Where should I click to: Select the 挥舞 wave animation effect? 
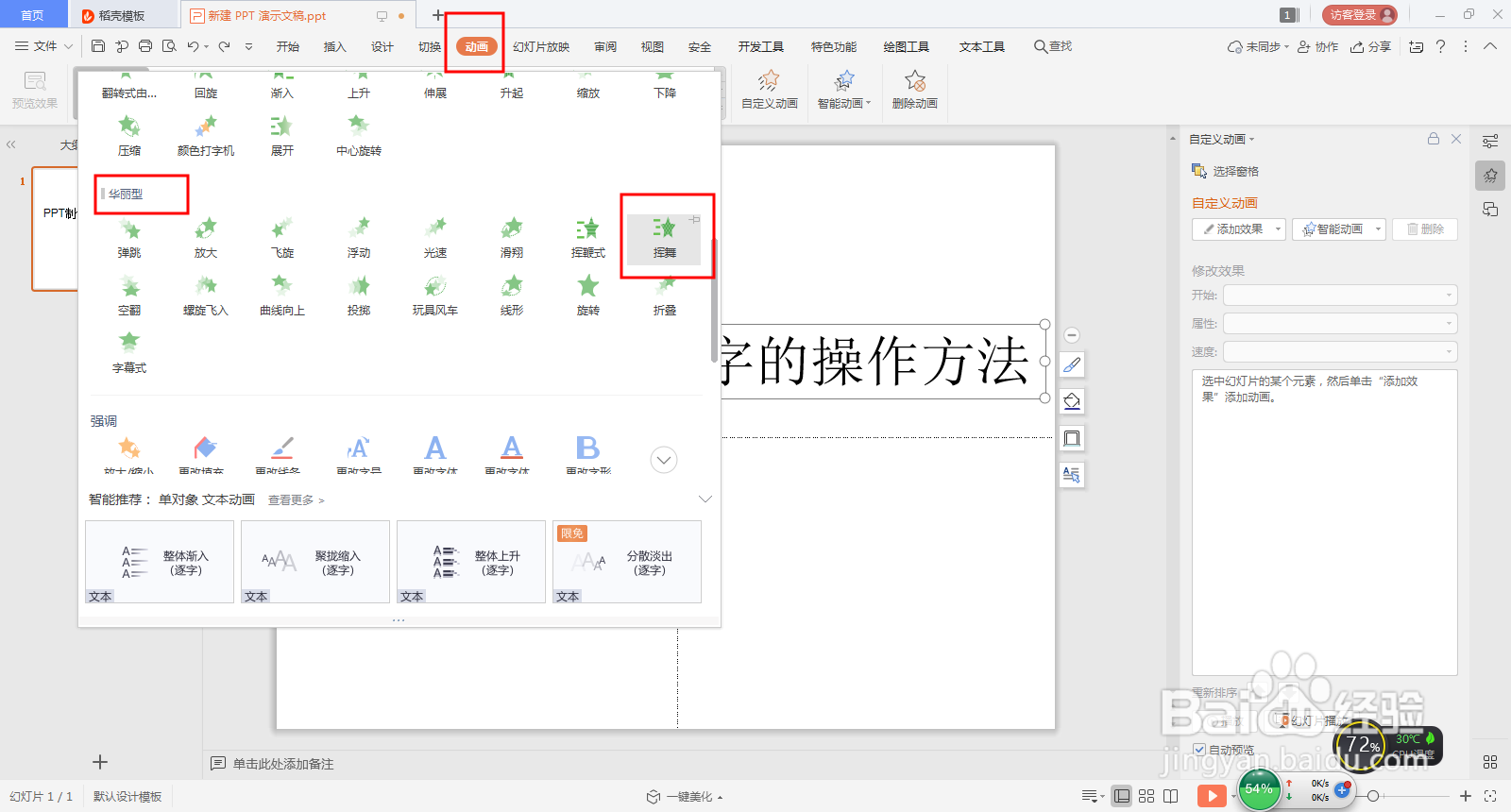pos(665,238)
